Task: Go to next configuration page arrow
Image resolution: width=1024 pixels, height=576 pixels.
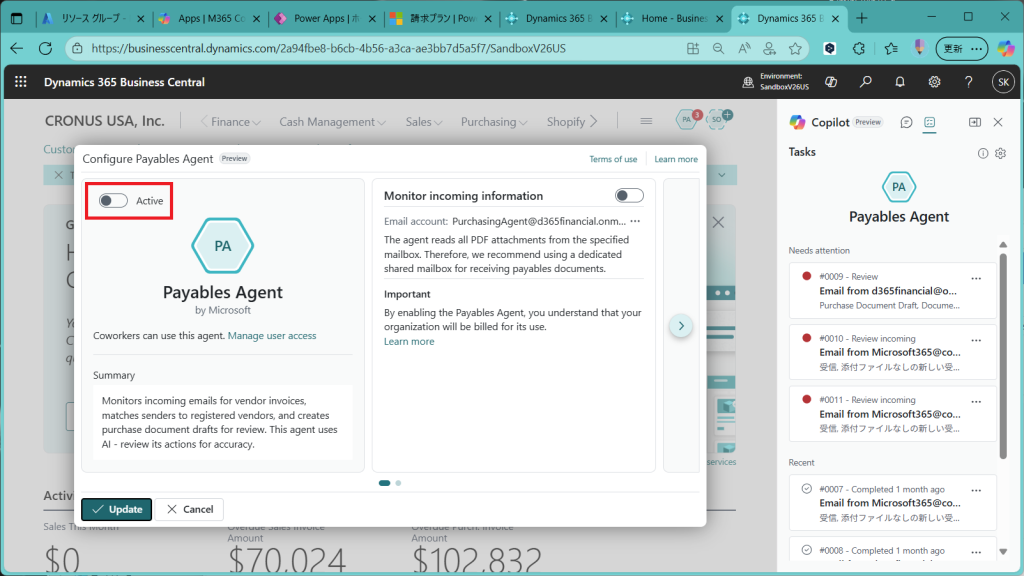Action: click(681, 326)
